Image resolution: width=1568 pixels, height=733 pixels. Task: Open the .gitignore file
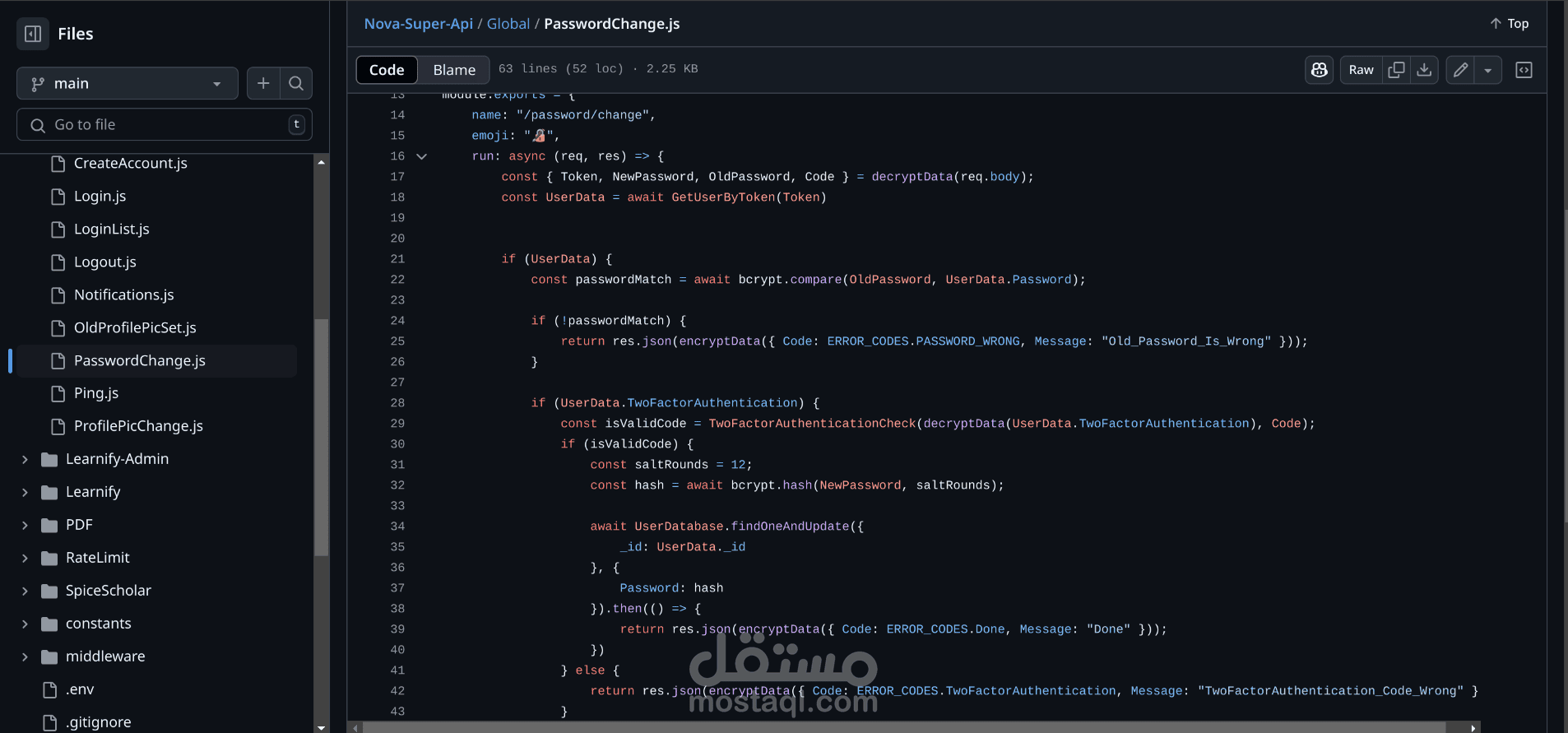pos(99,722)
